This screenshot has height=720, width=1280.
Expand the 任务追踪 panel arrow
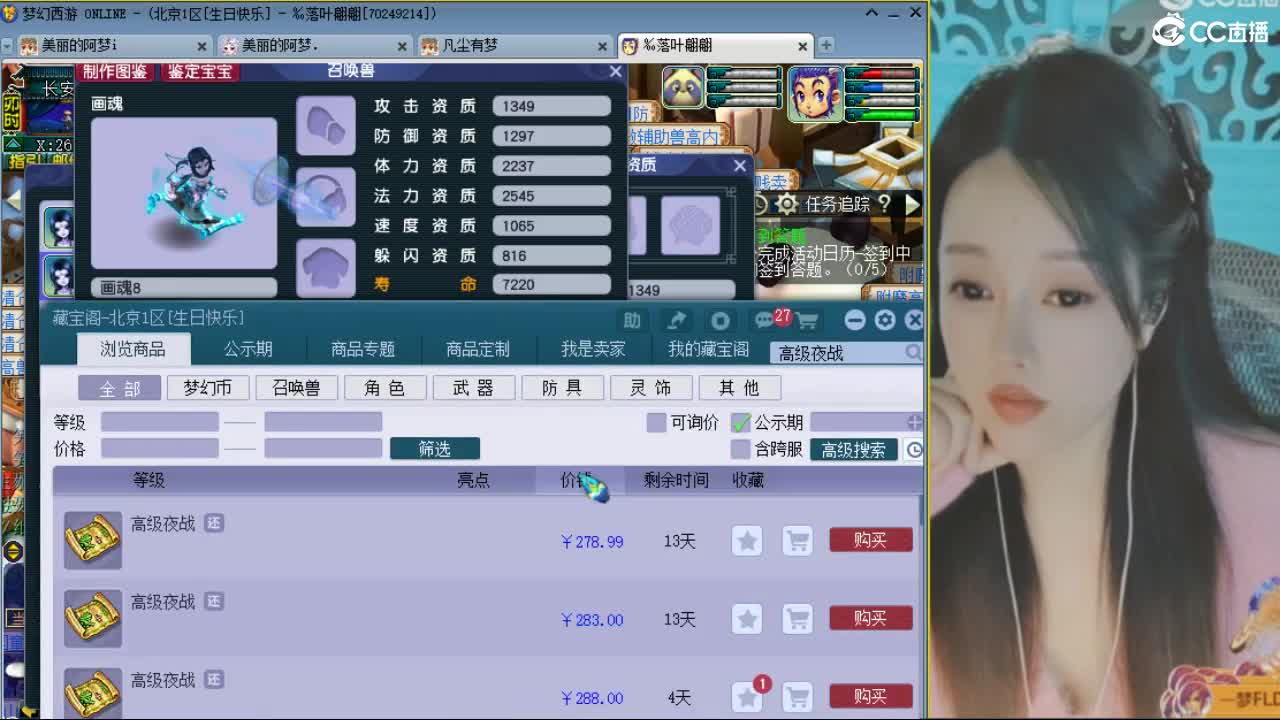click(x=912, y=204)
